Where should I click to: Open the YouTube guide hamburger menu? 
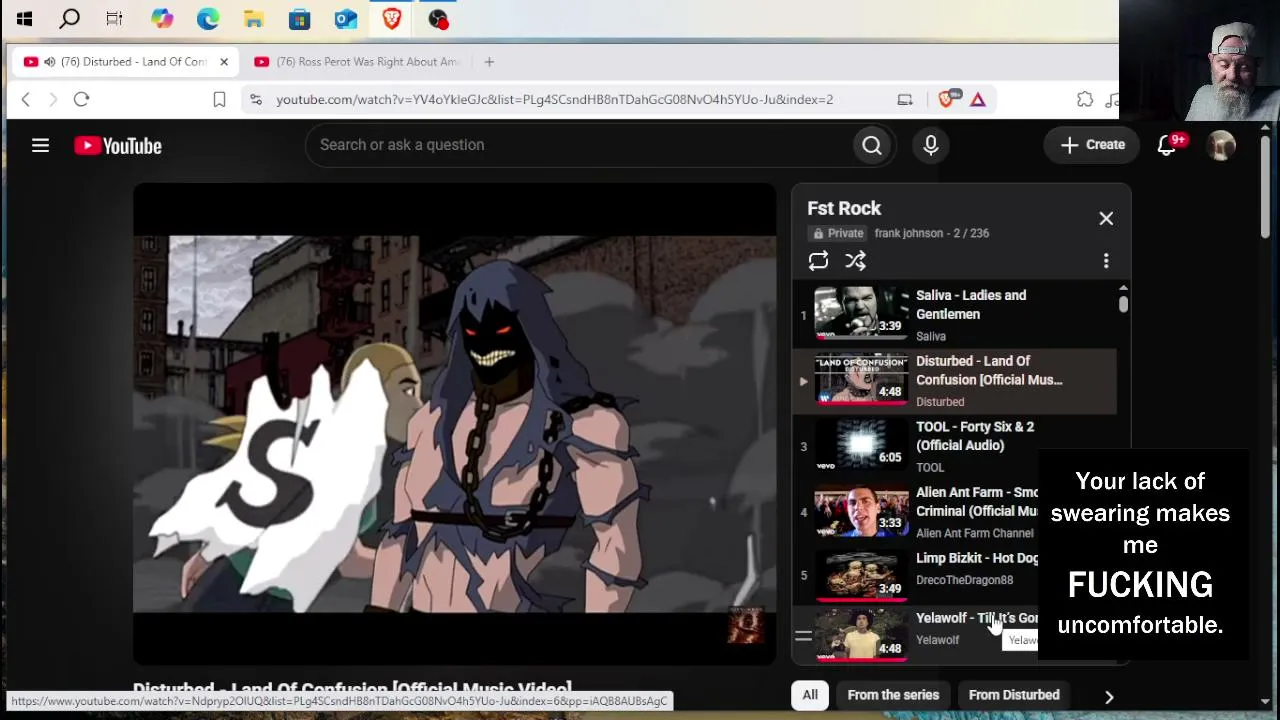pyautogui.click(x=40, y=146)
